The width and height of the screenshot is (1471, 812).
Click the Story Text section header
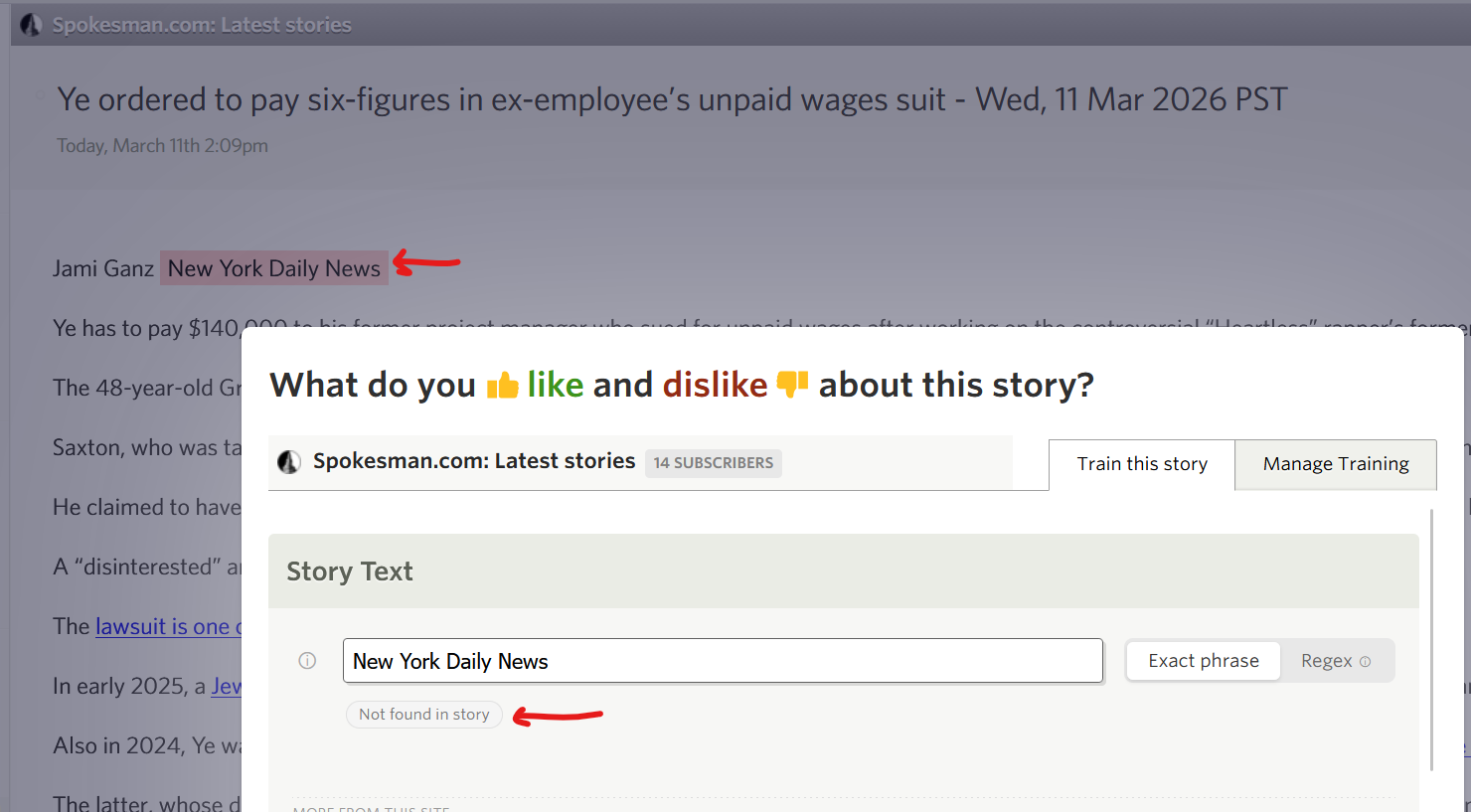[350, 571]
